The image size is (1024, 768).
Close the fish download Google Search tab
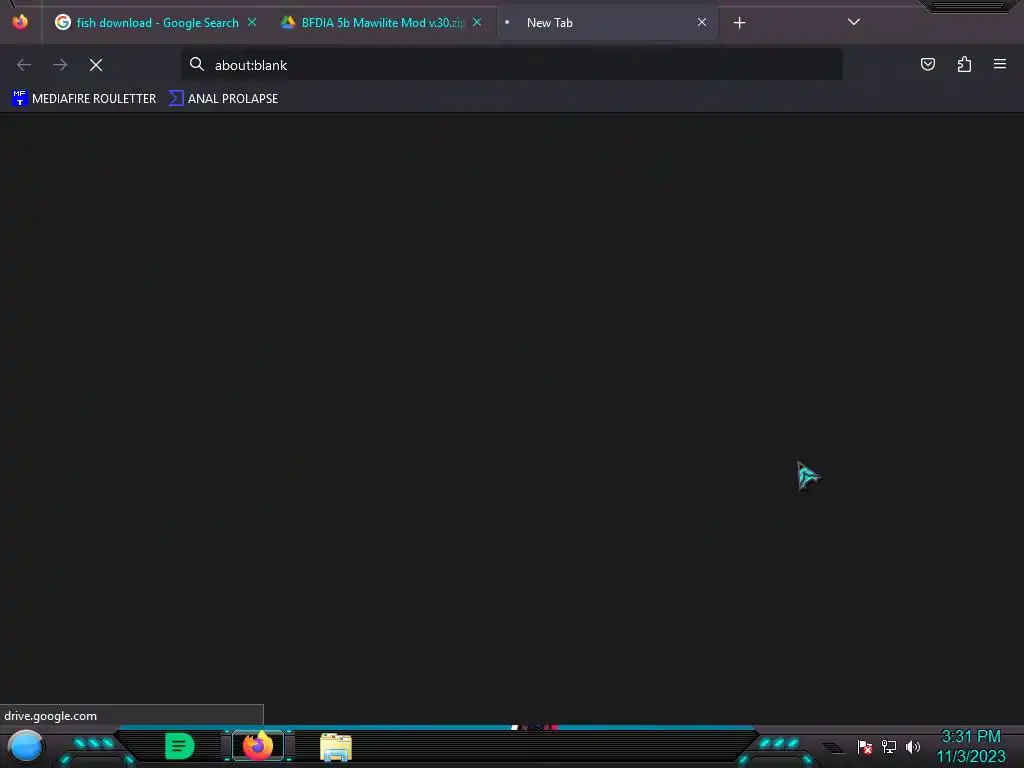tap(252, 22)
